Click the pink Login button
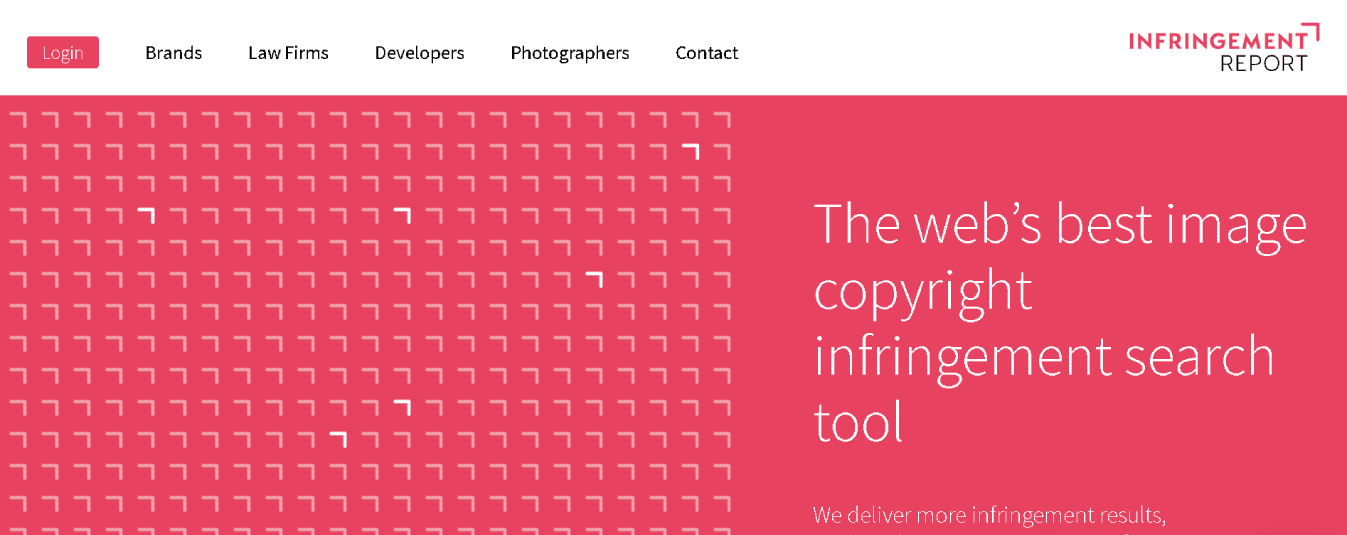 pos(63,52)
